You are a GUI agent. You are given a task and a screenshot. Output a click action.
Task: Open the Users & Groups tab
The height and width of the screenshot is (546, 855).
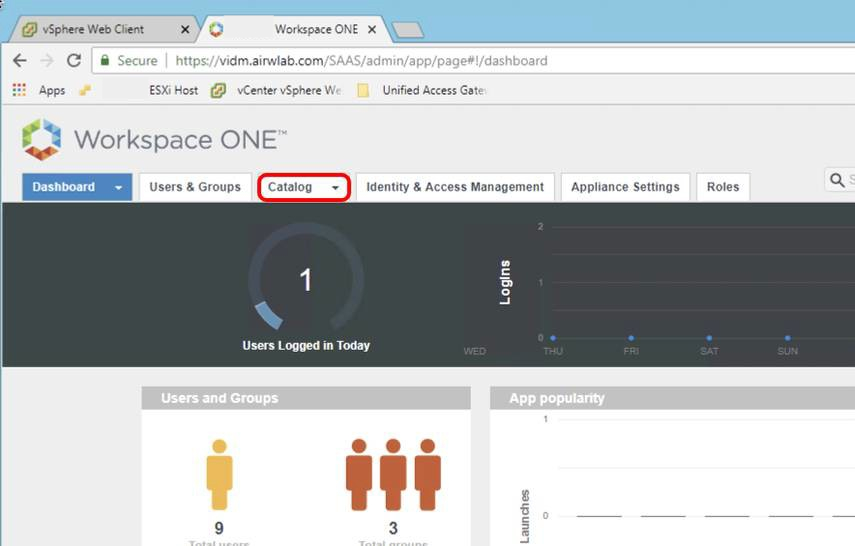coord(195,187)
